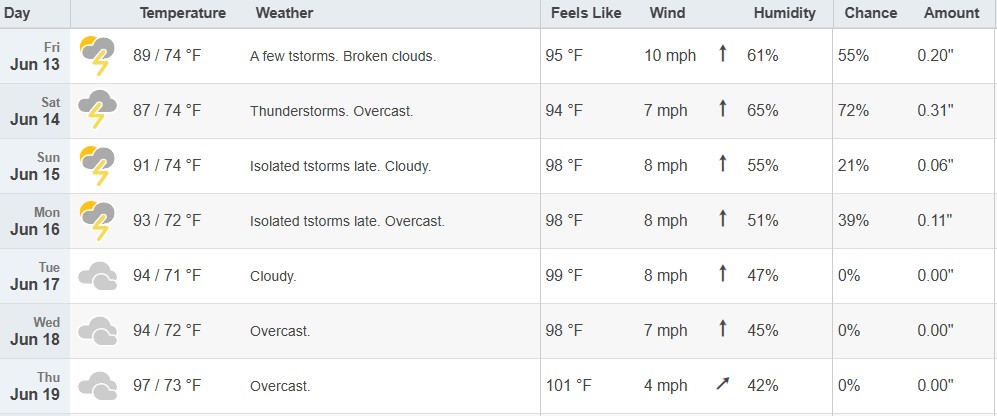The height and width of the screenshot is (416, 997).
Task: Open the Sat Jun 14 day cell
Action: click(x=35, y=111)
